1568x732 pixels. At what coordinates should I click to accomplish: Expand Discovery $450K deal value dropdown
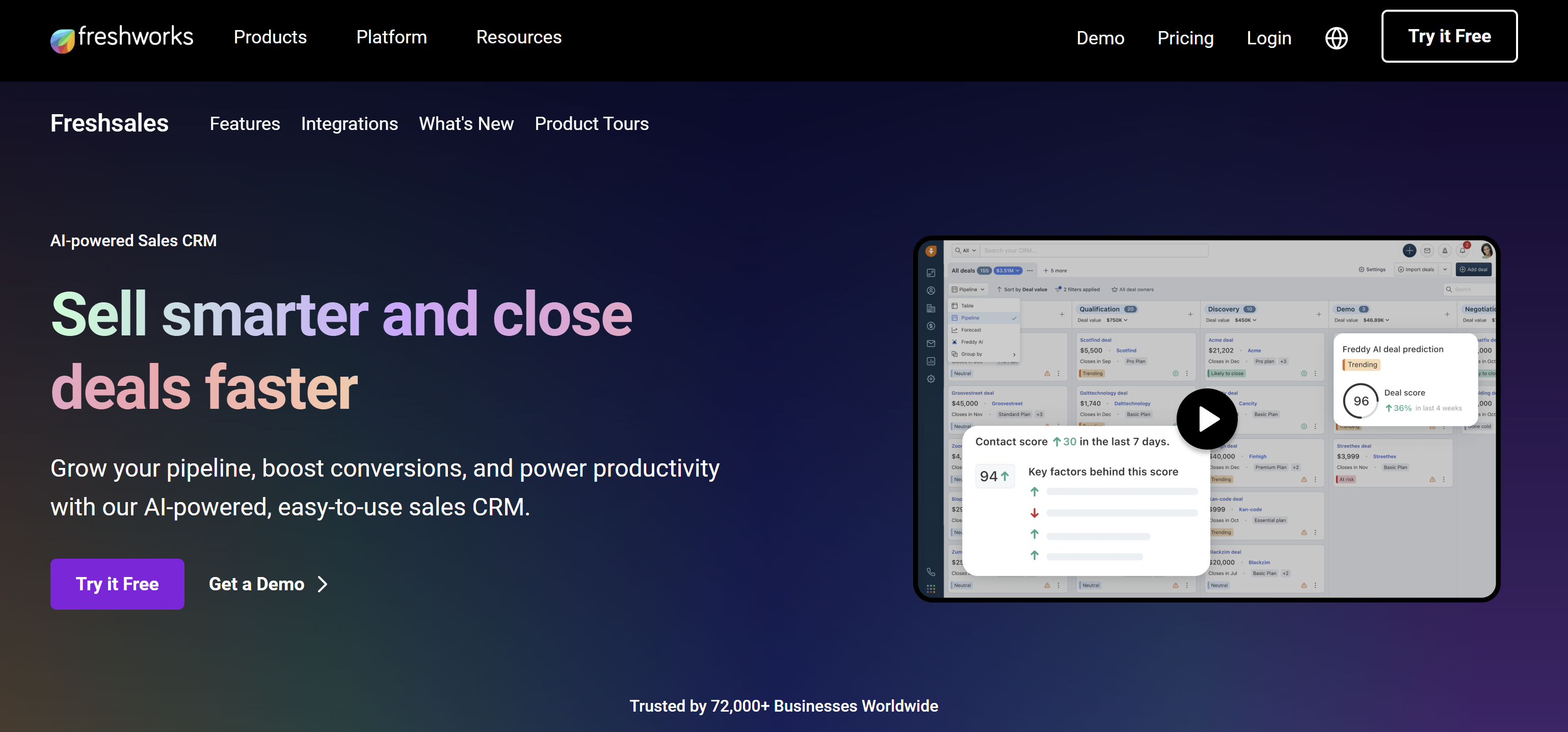pyautogui.click(x=1245, y=320)
